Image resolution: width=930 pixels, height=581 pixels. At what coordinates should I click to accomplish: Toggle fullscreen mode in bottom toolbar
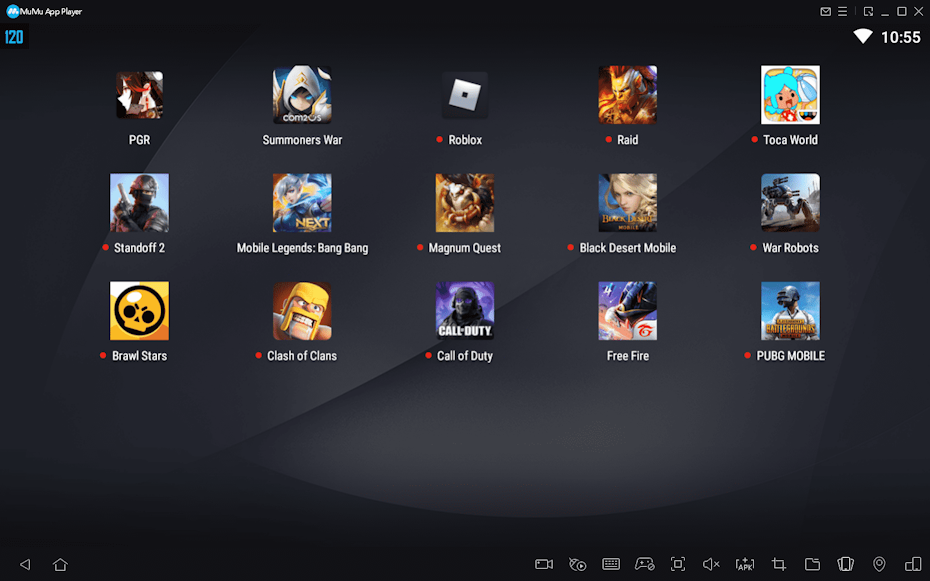(x=678, y=564)
